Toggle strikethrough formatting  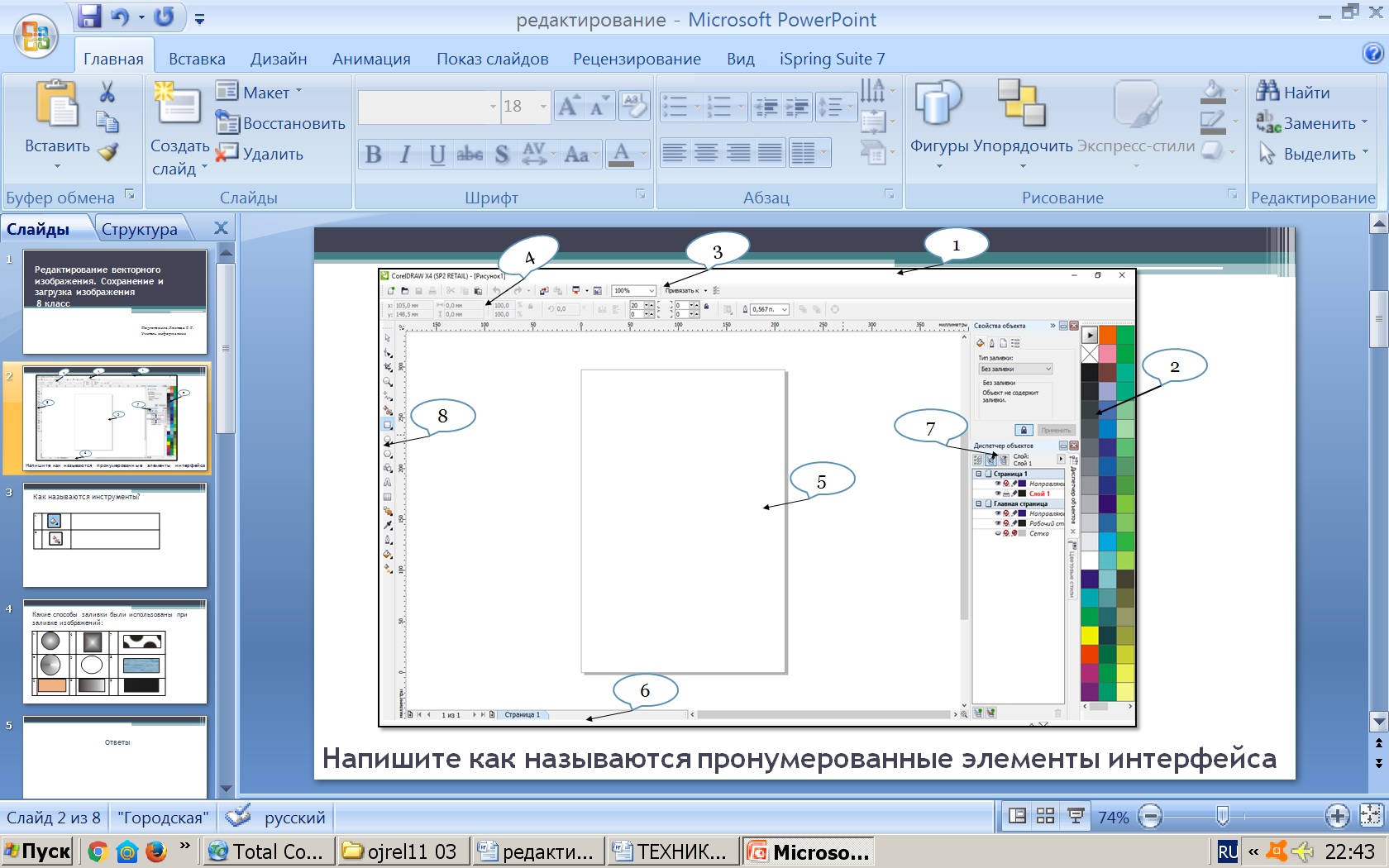tap(470, 155)
